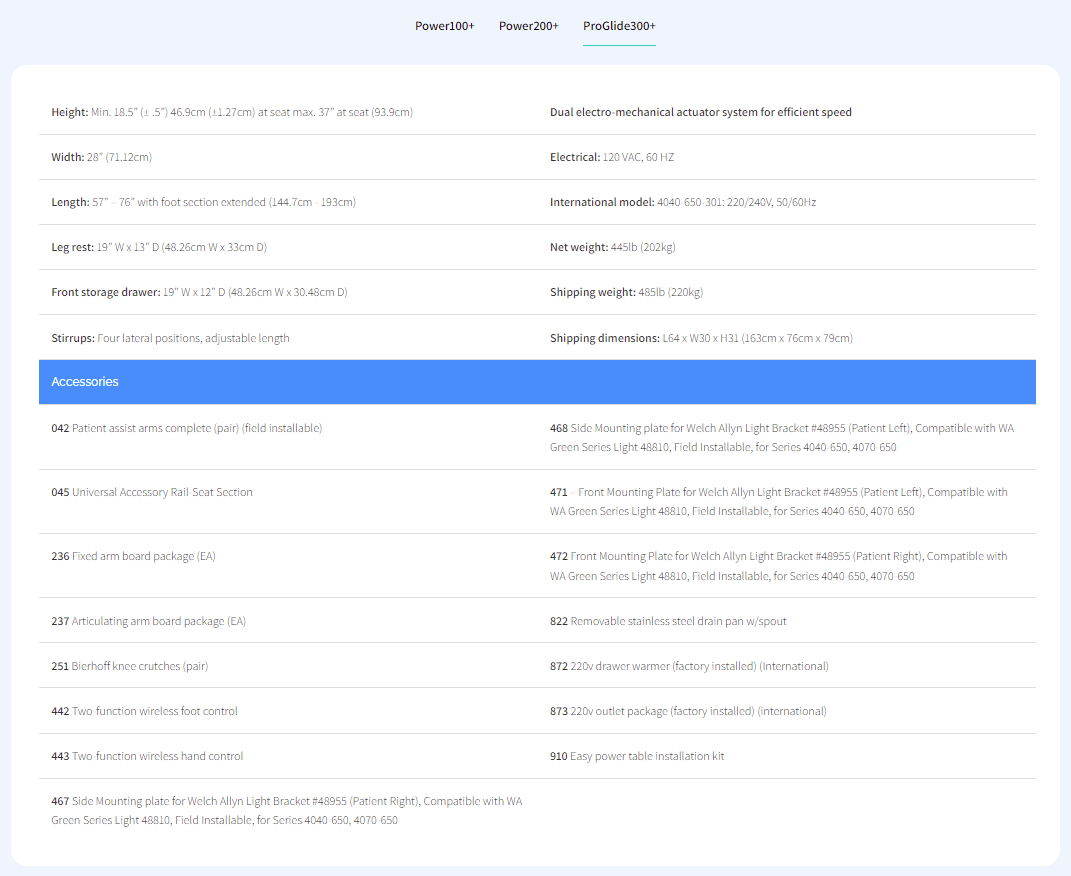Select 236 Fixed arm board package
The width and height of the screenshot is (1071, 876).
(x=133, y=556)
